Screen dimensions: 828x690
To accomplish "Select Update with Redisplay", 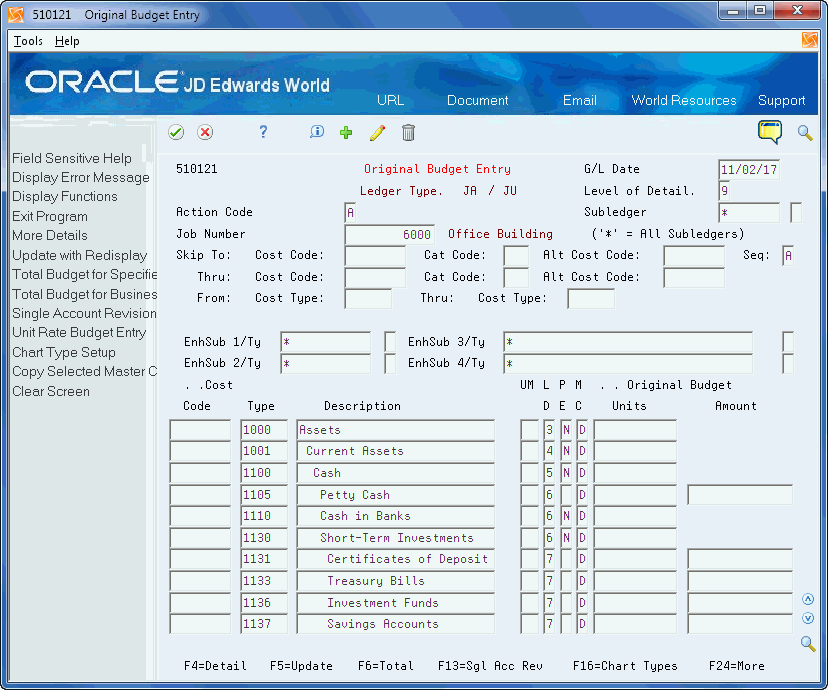I will pyautogui.click(x=80, y=256).
